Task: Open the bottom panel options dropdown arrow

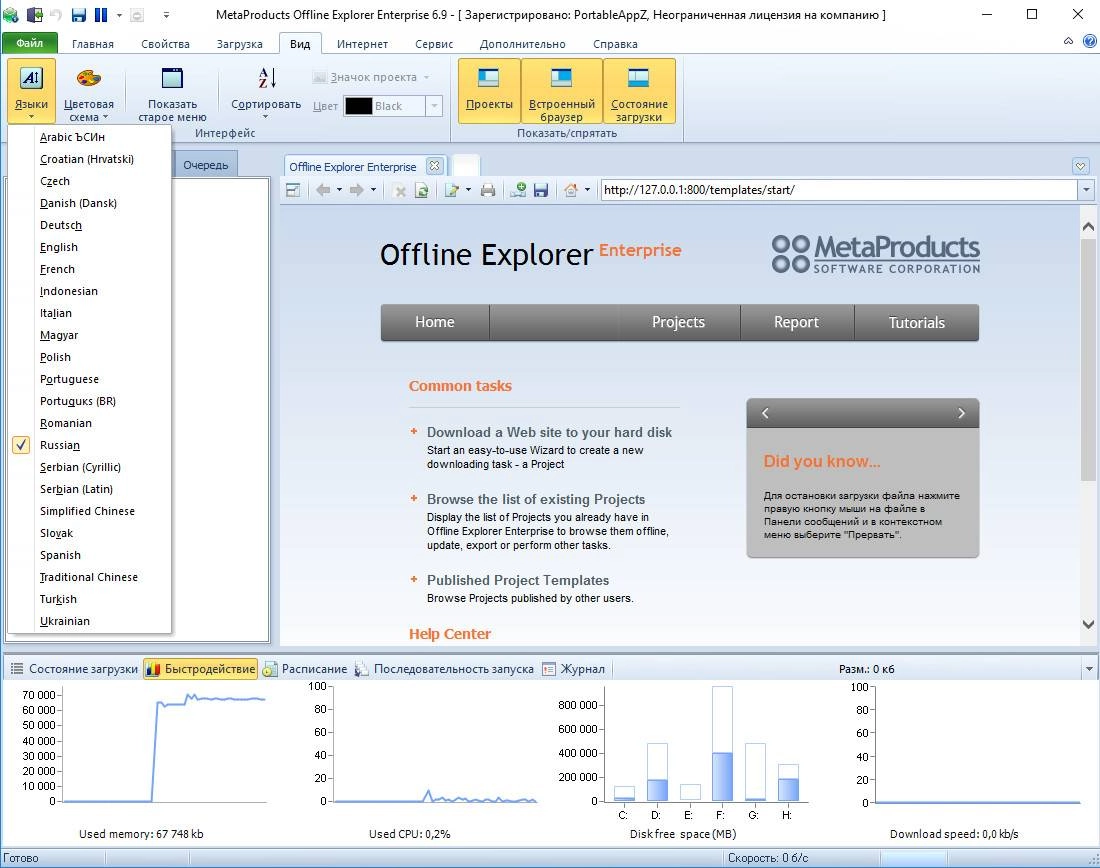Action: (1089, 669)
